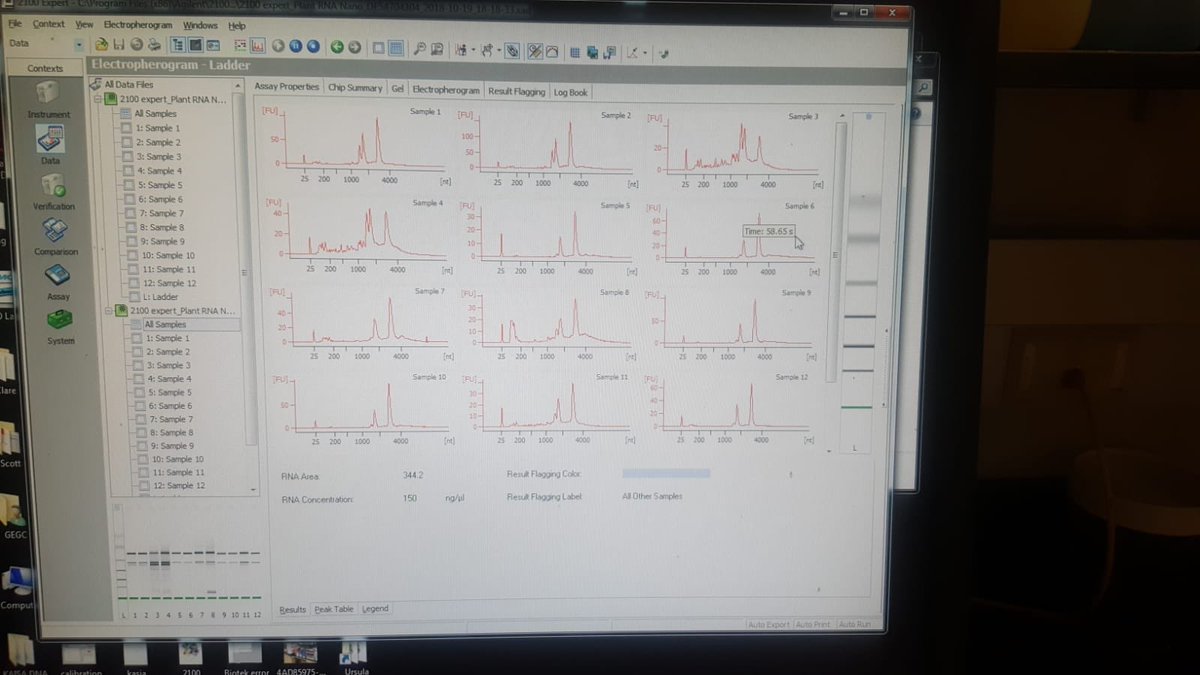Open the View menu

84,24
